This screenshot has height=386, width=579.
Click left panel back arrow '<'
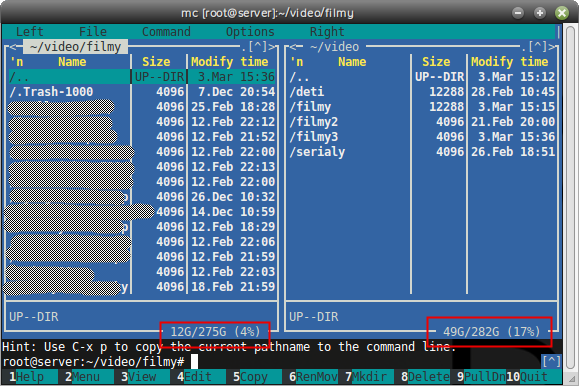[x=13, y=47]
